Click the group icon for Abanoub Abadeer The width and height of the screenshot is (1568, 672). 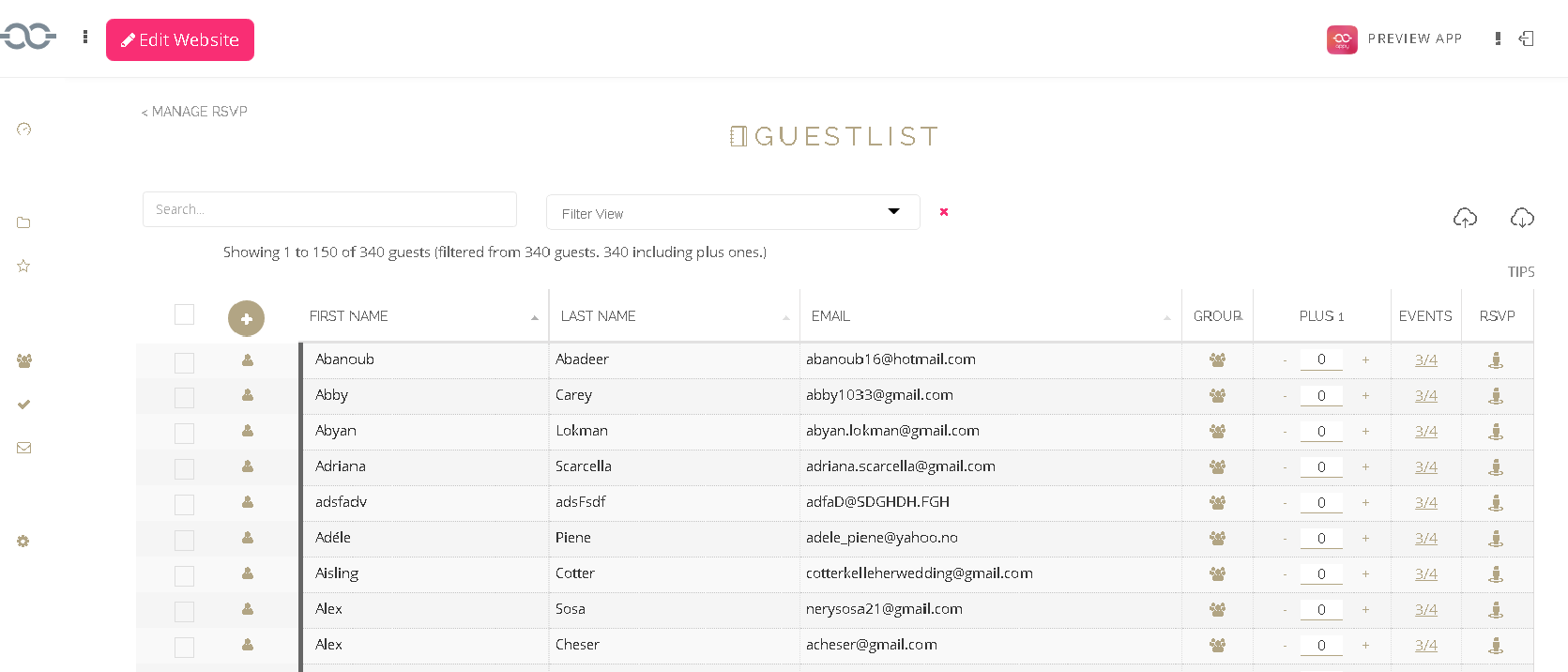(1217, 360)
